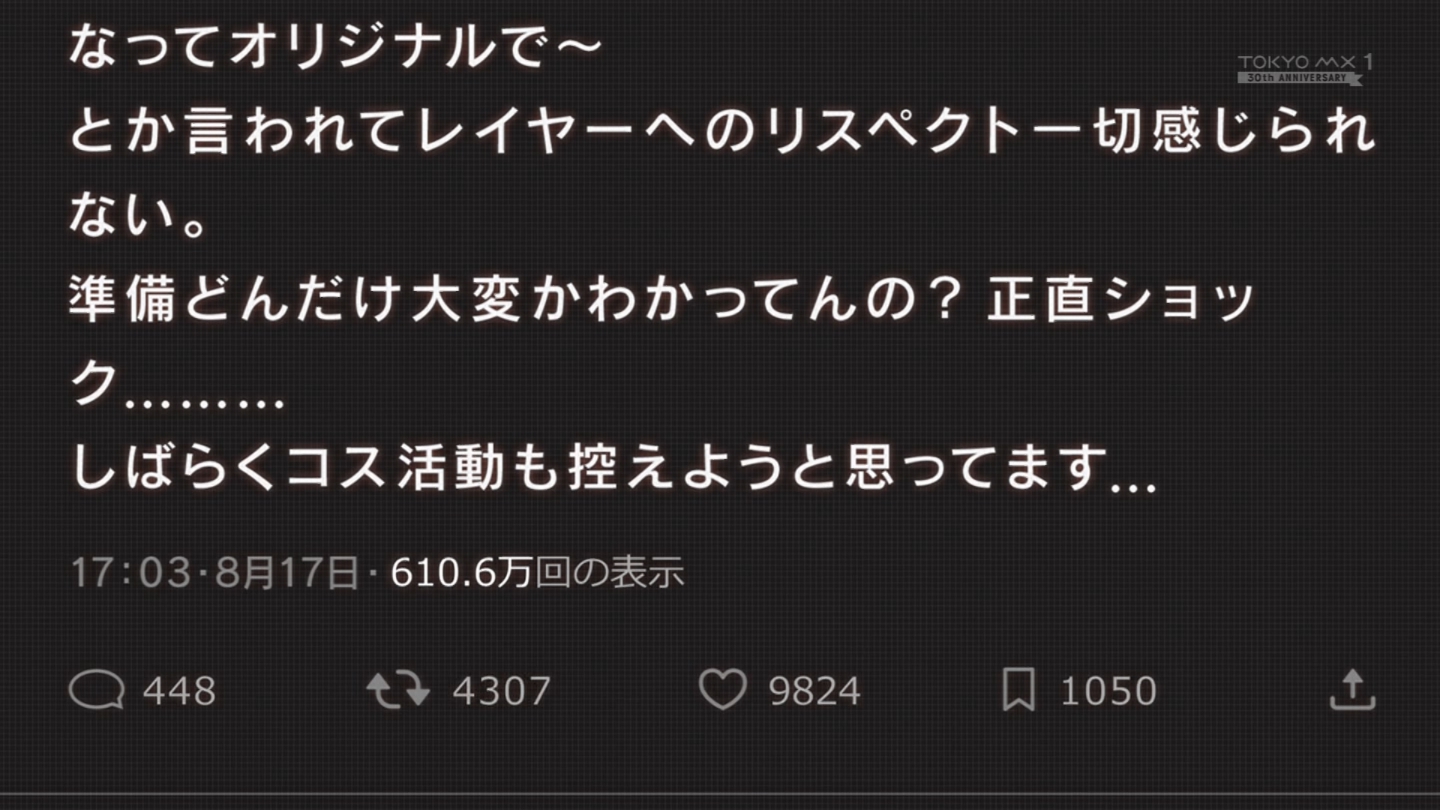Click the line 'しばらくコス活動も控えようと思ってます…'
1440x810 pixels.
coord(612,468)
